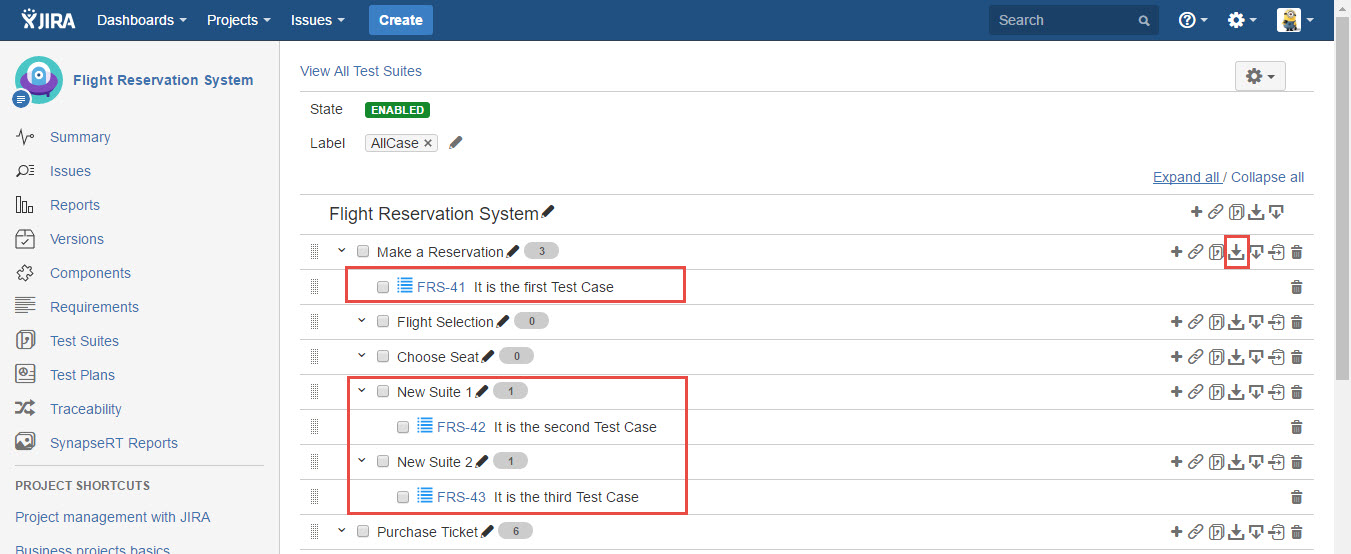Click the trash icon on New Suite 2 row

point(1296,462)
